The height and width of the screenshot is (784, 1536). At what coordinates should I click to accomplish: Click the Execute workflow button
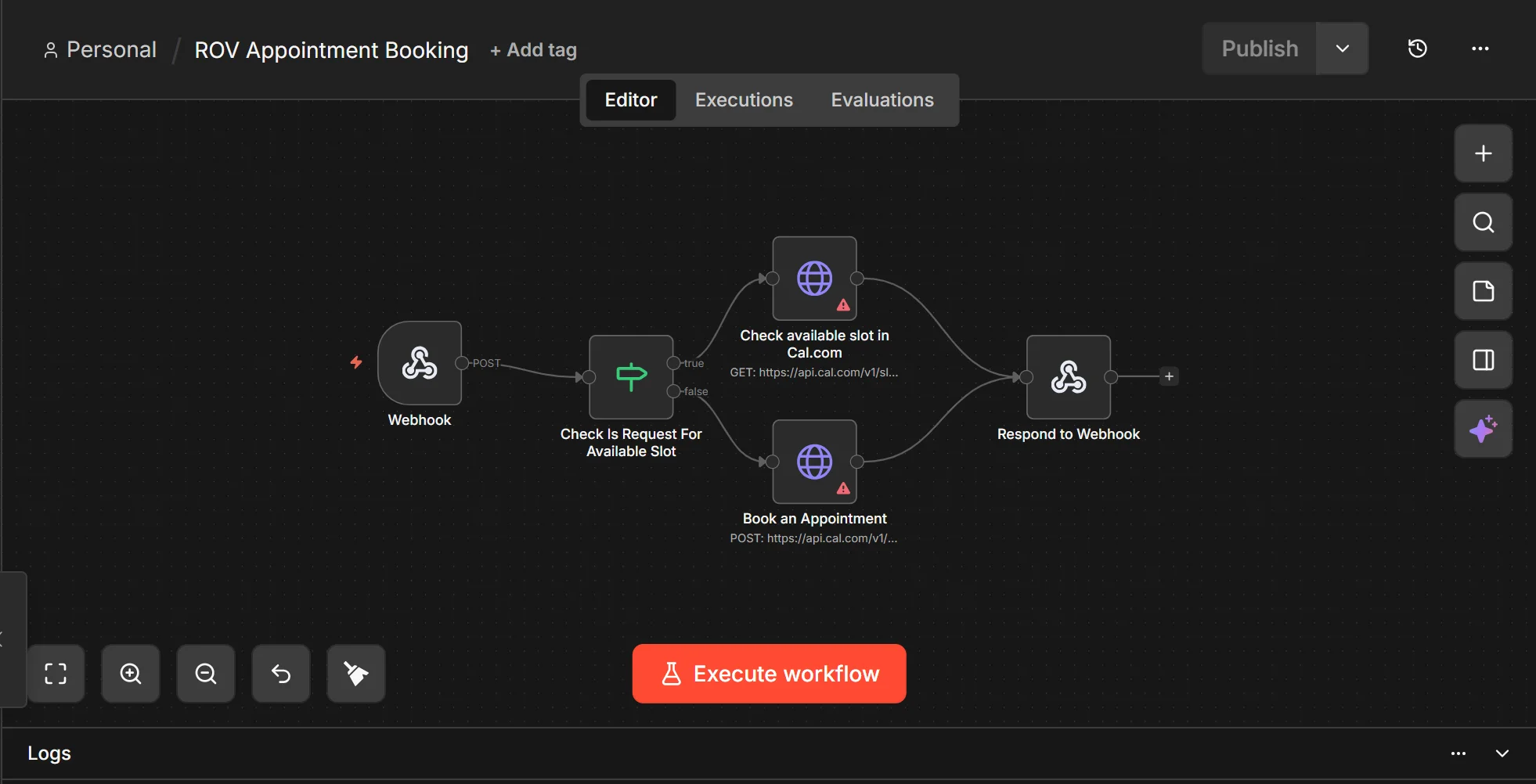click(x=768, y=673)
